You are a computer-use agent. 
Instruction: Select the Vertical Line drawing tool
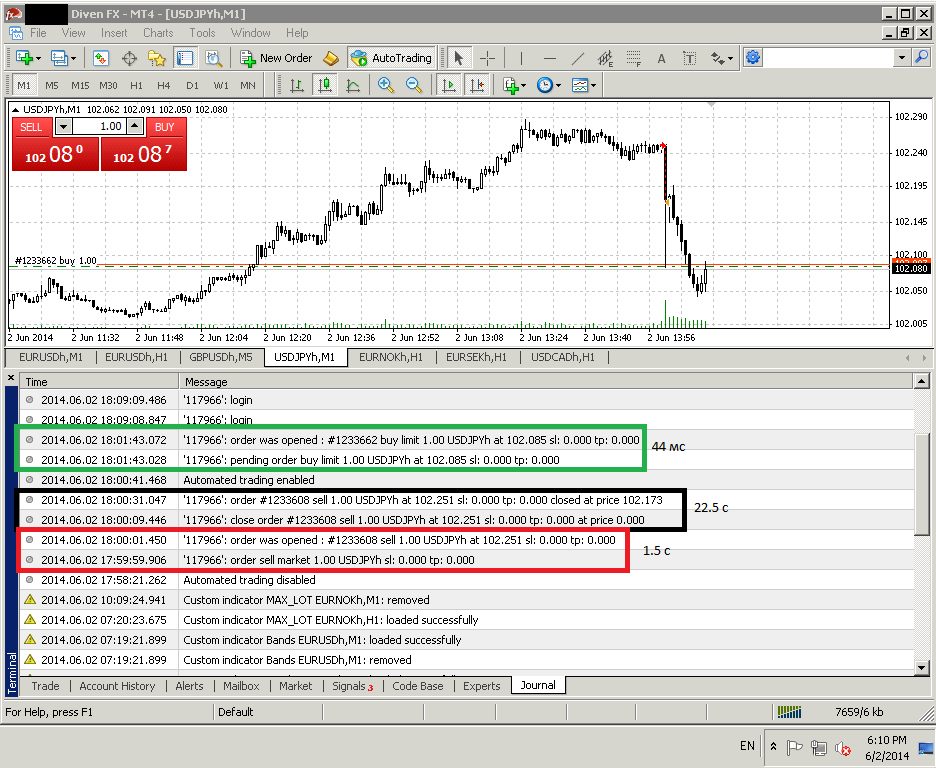(x=521, y=58)
